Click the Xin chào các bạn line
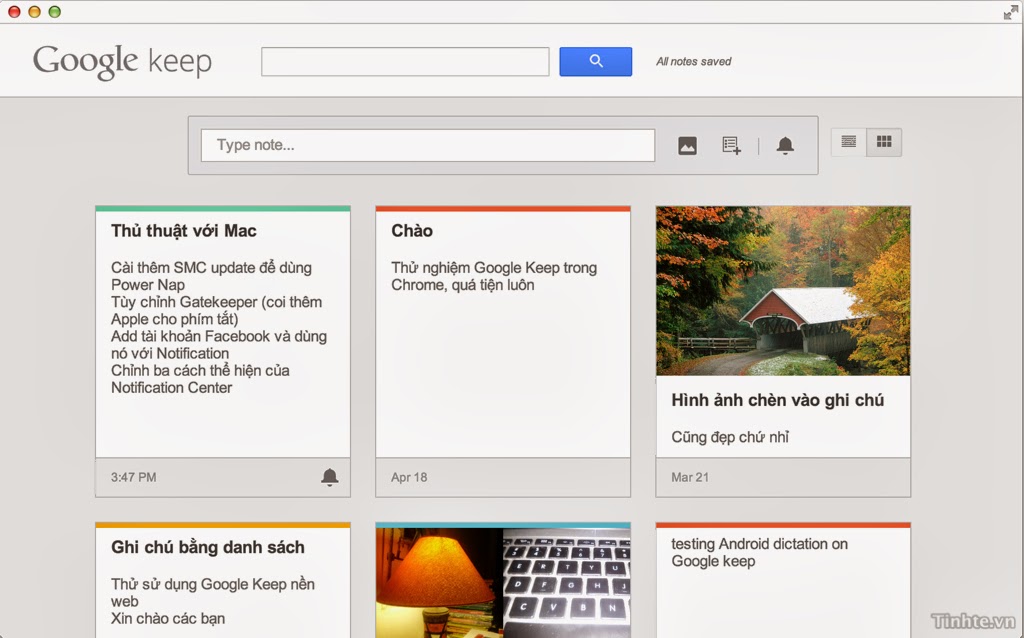 [168, 618]
